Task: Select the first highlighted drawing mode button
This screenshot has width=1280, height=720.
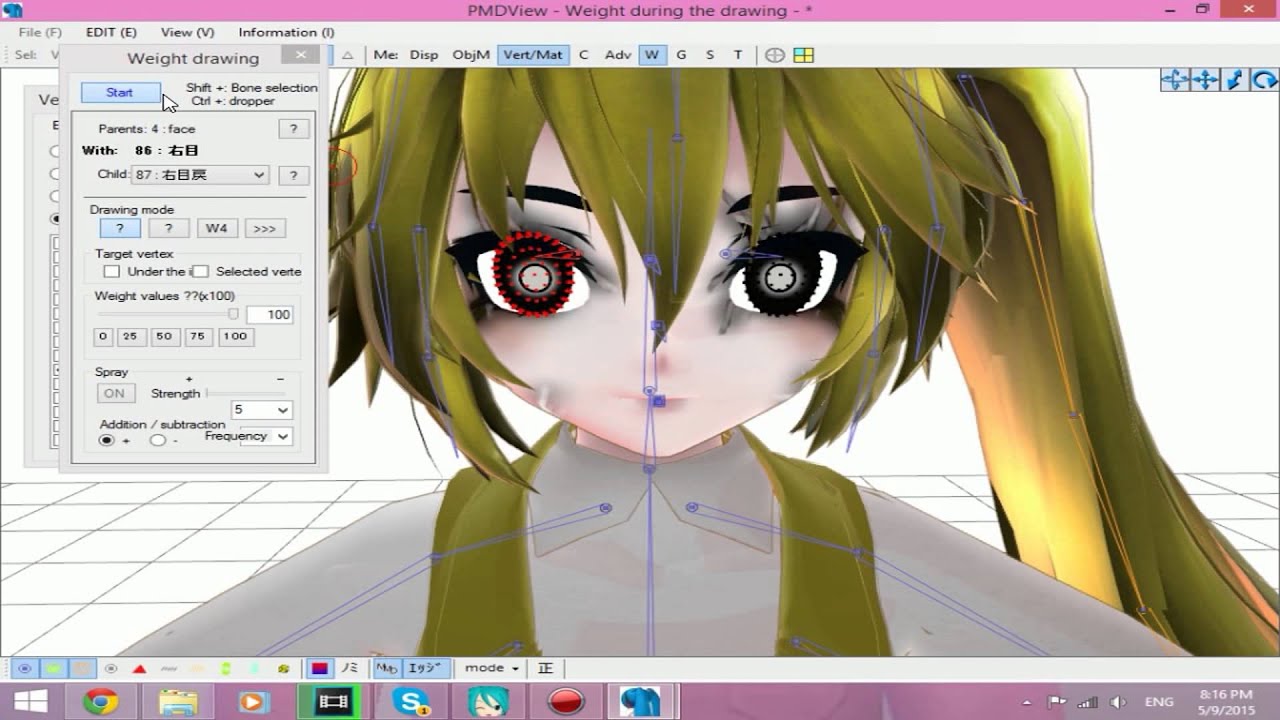Action: [120, 228]
